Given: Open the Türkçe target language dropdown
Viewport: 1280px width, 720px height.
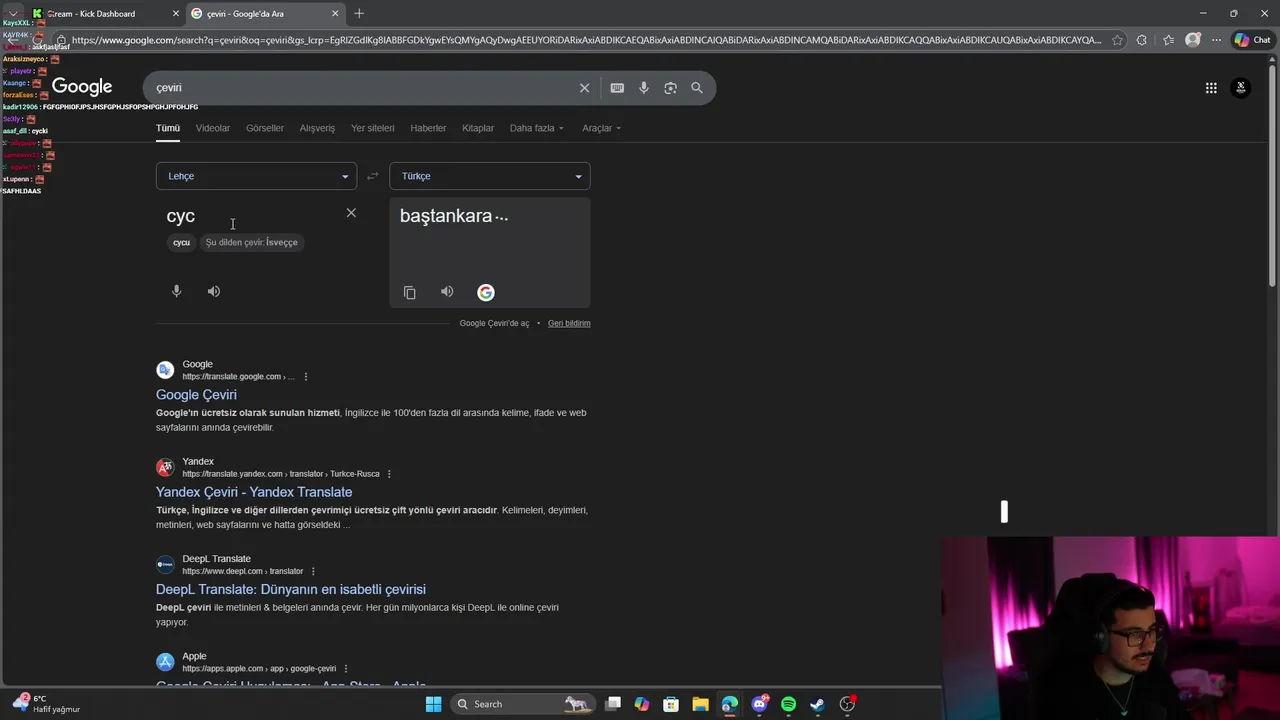Looking at the screenshot, I should (490, 176).
